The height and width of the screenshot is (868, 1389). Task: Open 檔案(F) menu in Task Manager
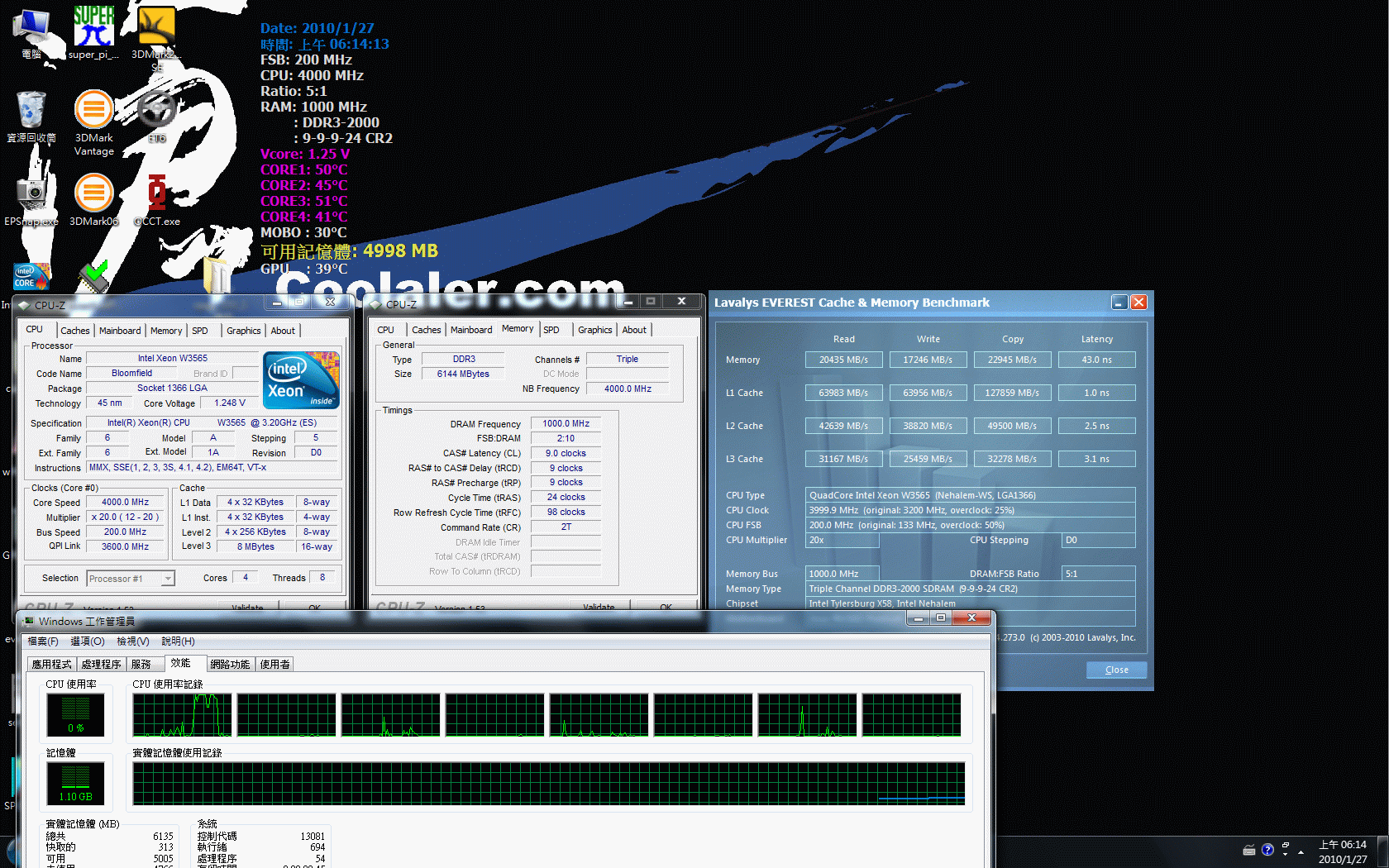pos(43,641)
